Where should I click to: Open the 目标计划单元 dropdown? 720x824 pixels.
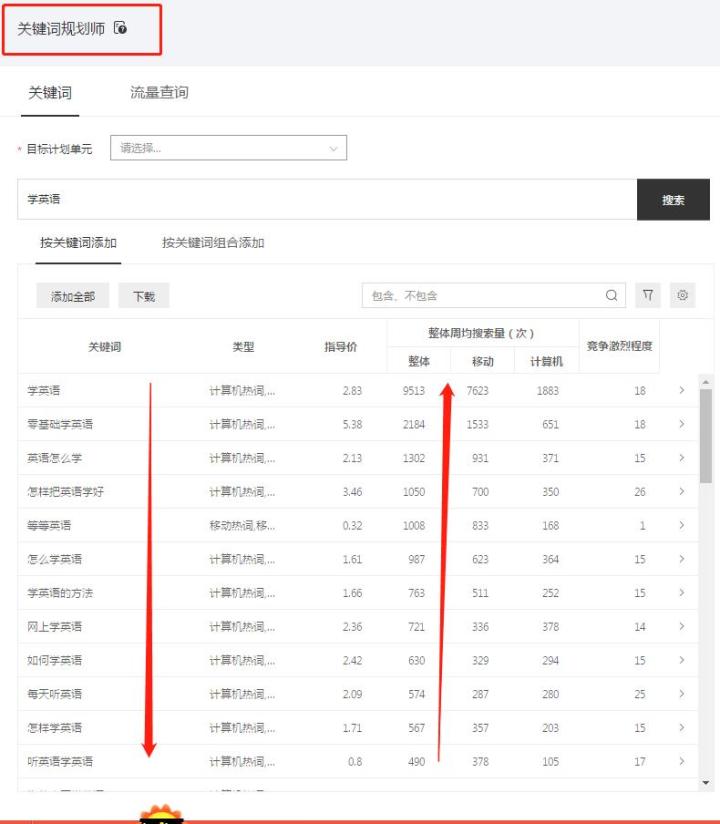[228, 148]
